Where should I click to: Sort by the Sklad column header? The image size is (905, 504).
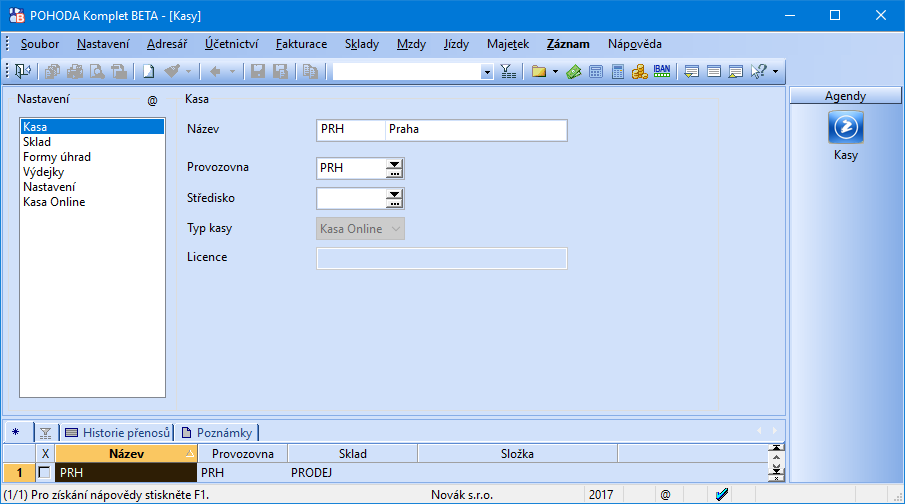click(x=353, y=454)
